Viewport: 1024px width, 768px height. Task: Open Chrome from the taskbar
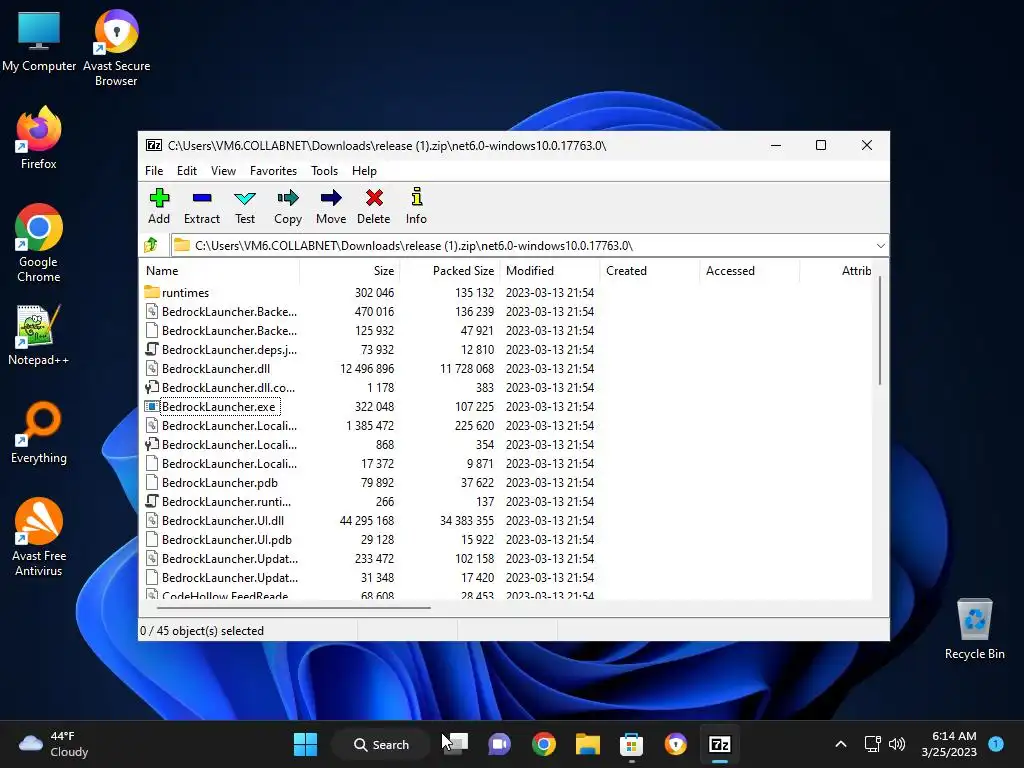pos(543,744)
